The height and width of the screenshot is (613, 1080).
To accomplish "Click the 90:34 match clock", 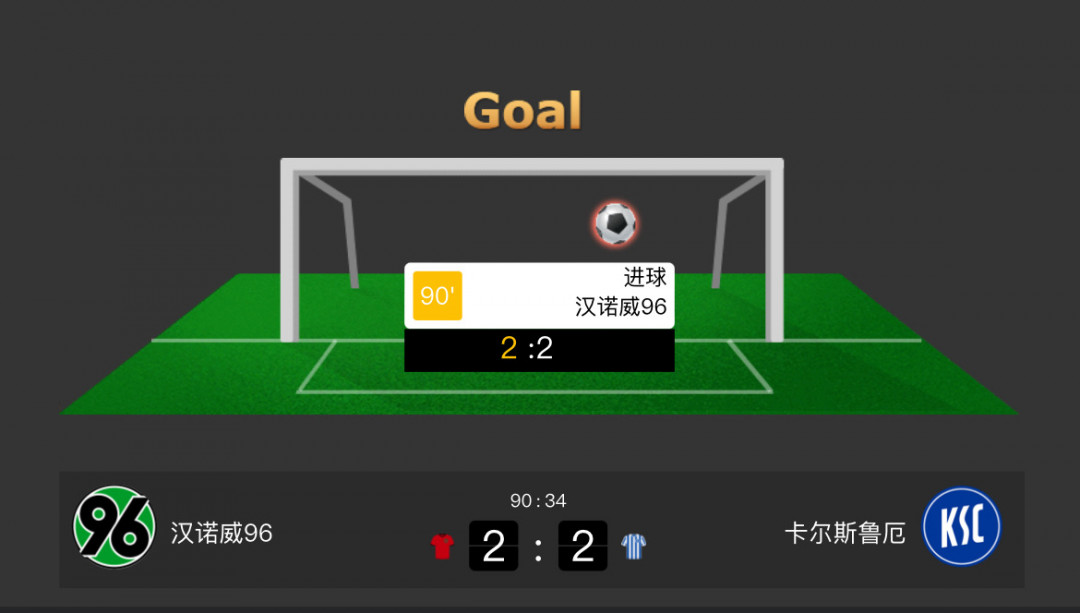I will (538, 501).
